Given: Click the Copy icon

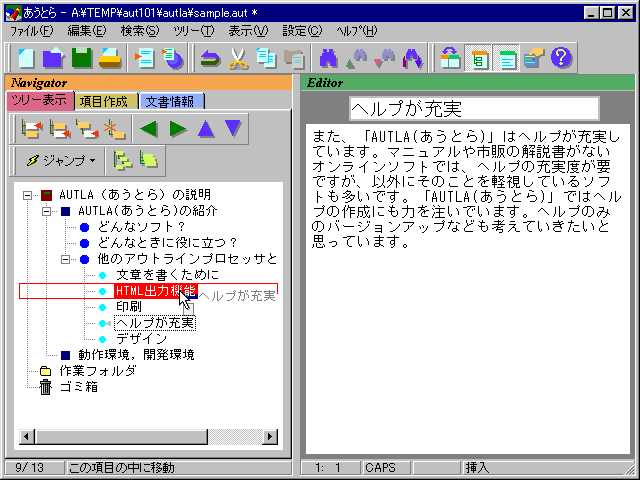Looking at the screenshot, I should point(266,58).
